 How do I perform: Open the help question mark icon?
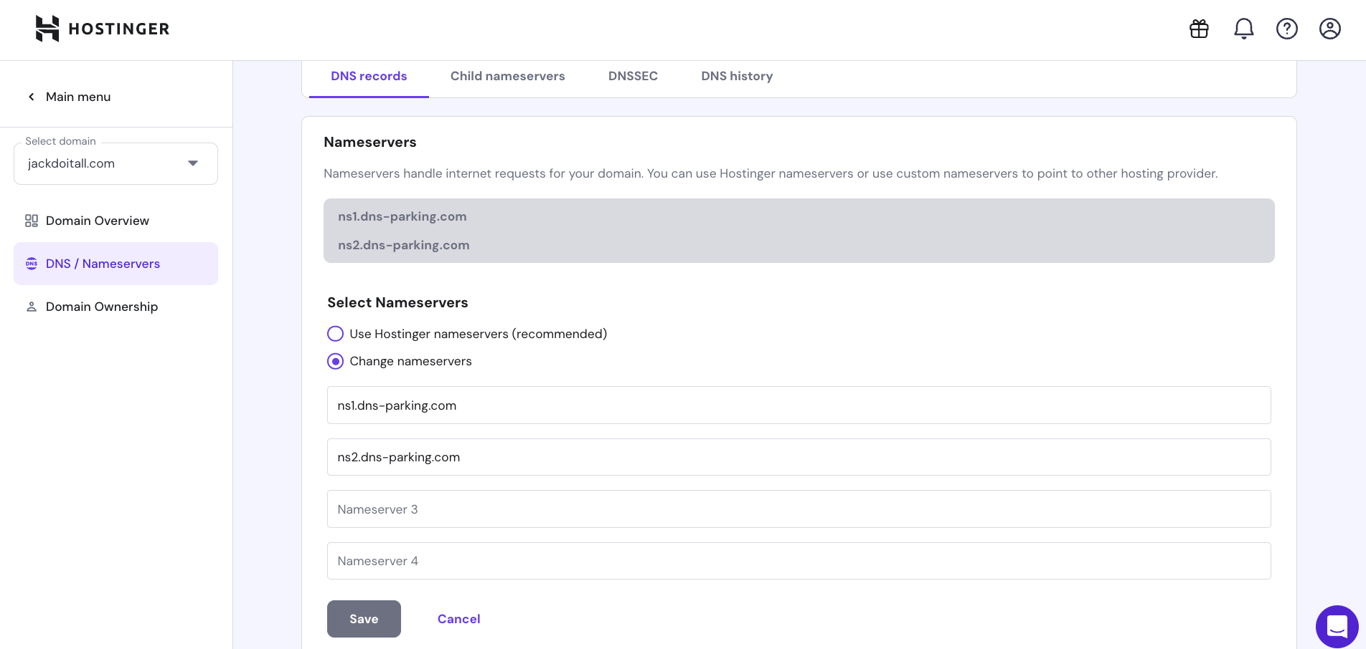[1286, 29]
